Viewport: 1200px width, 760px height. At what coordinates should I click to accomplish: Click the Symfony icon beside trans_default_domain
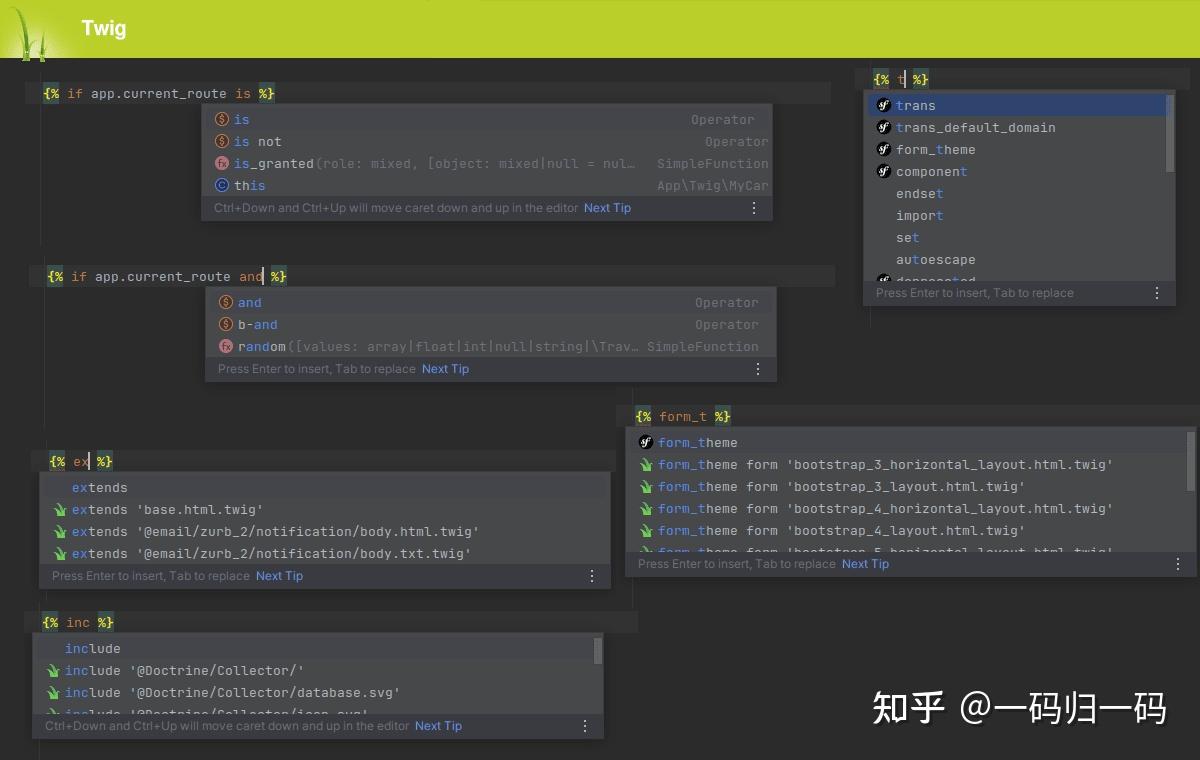pyautogui.click(x=883, y=127)
